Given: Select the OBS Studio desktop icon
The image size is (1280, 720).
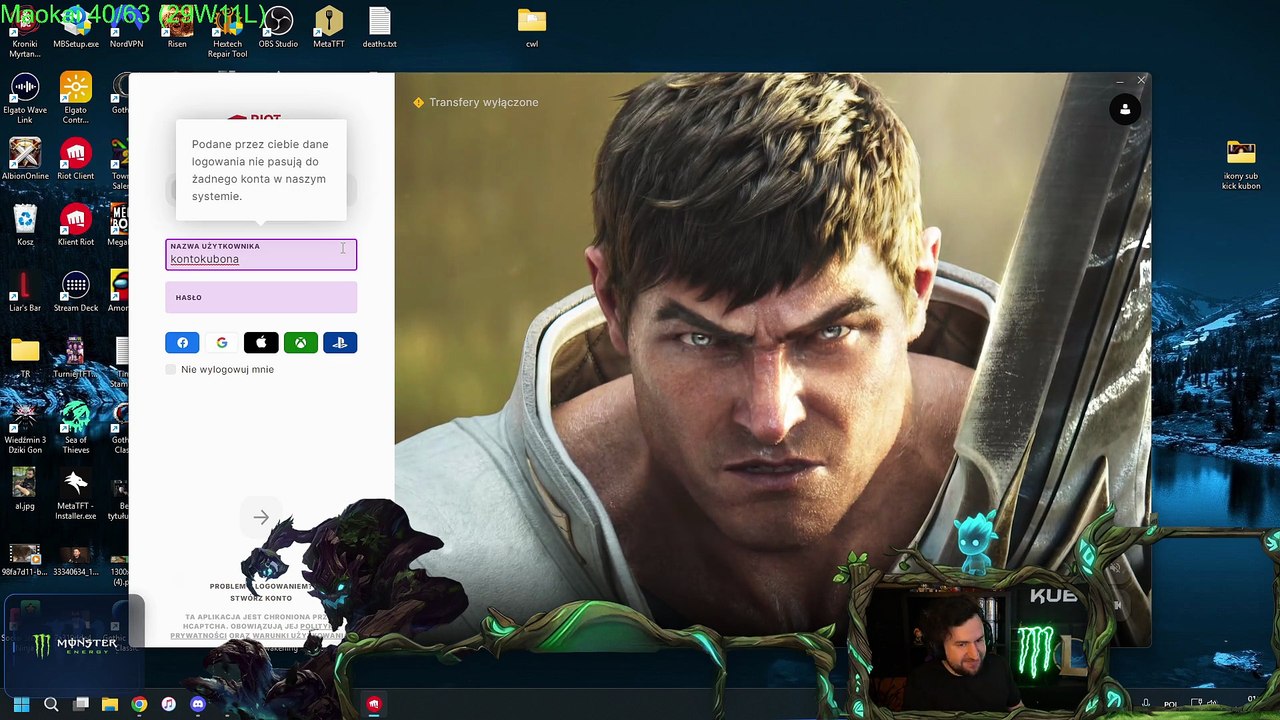Looking at the screenshot, I should 278,27.
